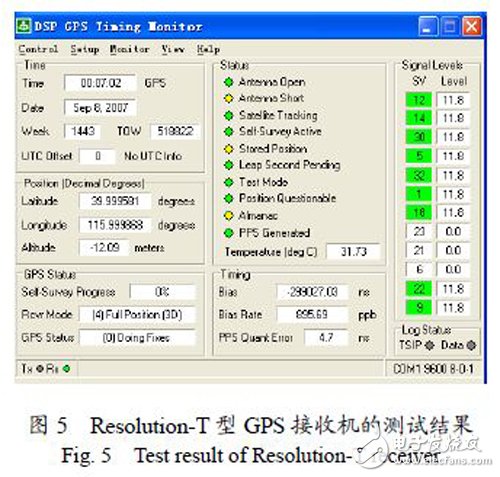500x477 pixels.
Task: Click the Bias value field
Action: (312, 292)
